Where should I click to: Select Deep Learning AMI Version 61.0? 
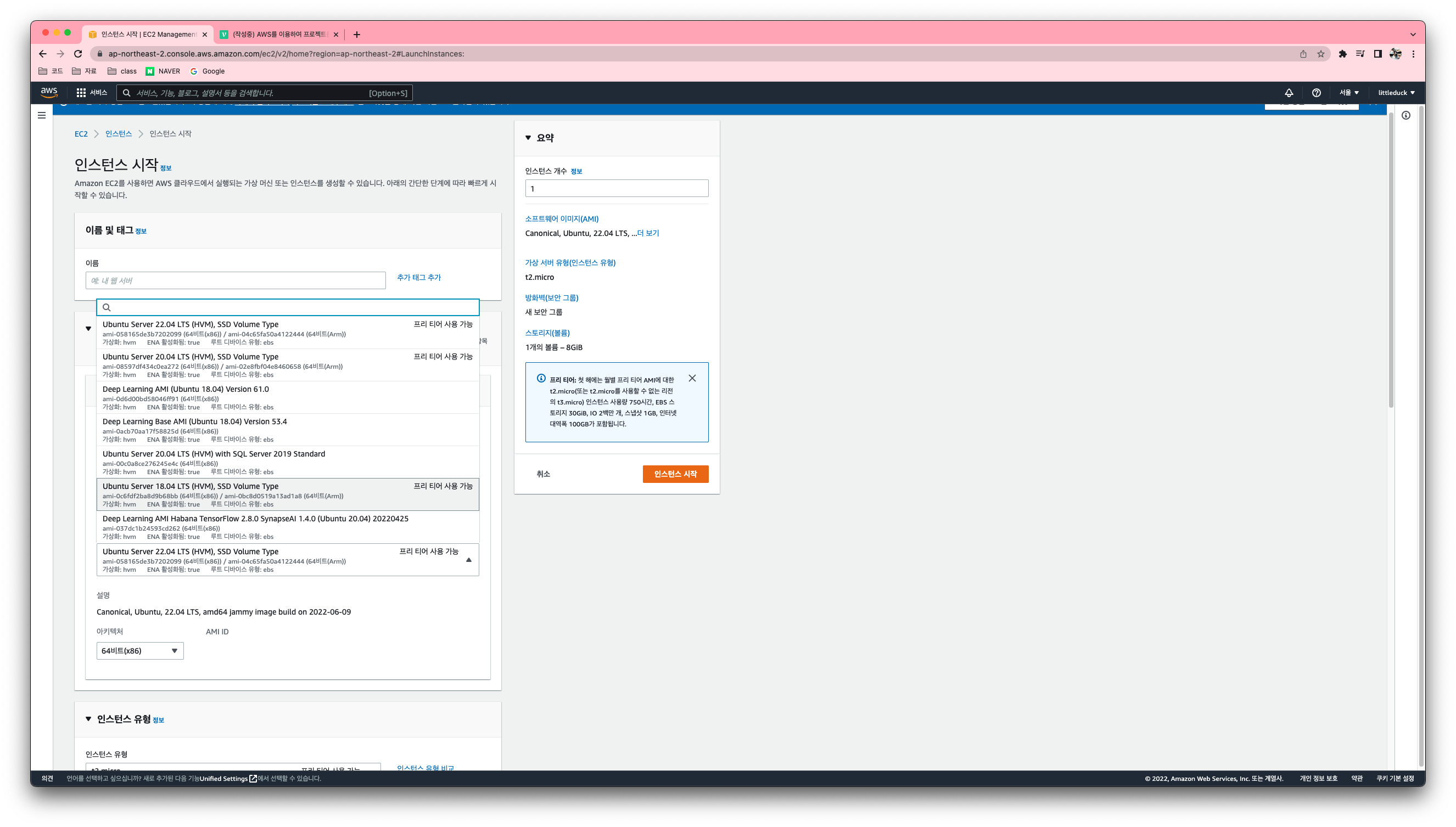tap(288, 398)
